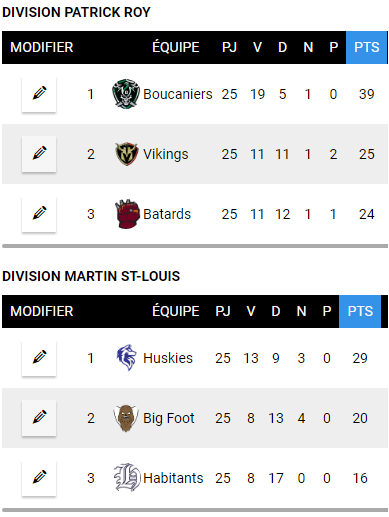Click the Huskies edit pencil icon
This screenshot has width=389, height=517.
(39, 358)
